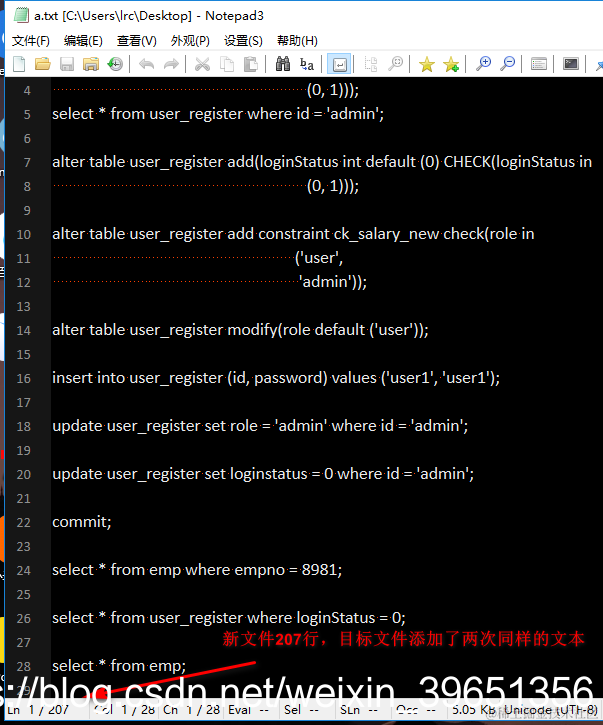The width and height of the screenshot is (603, 725).
Task: Click the 'Col 1 / 28' status bar field
Action: [x=124, y=710]
